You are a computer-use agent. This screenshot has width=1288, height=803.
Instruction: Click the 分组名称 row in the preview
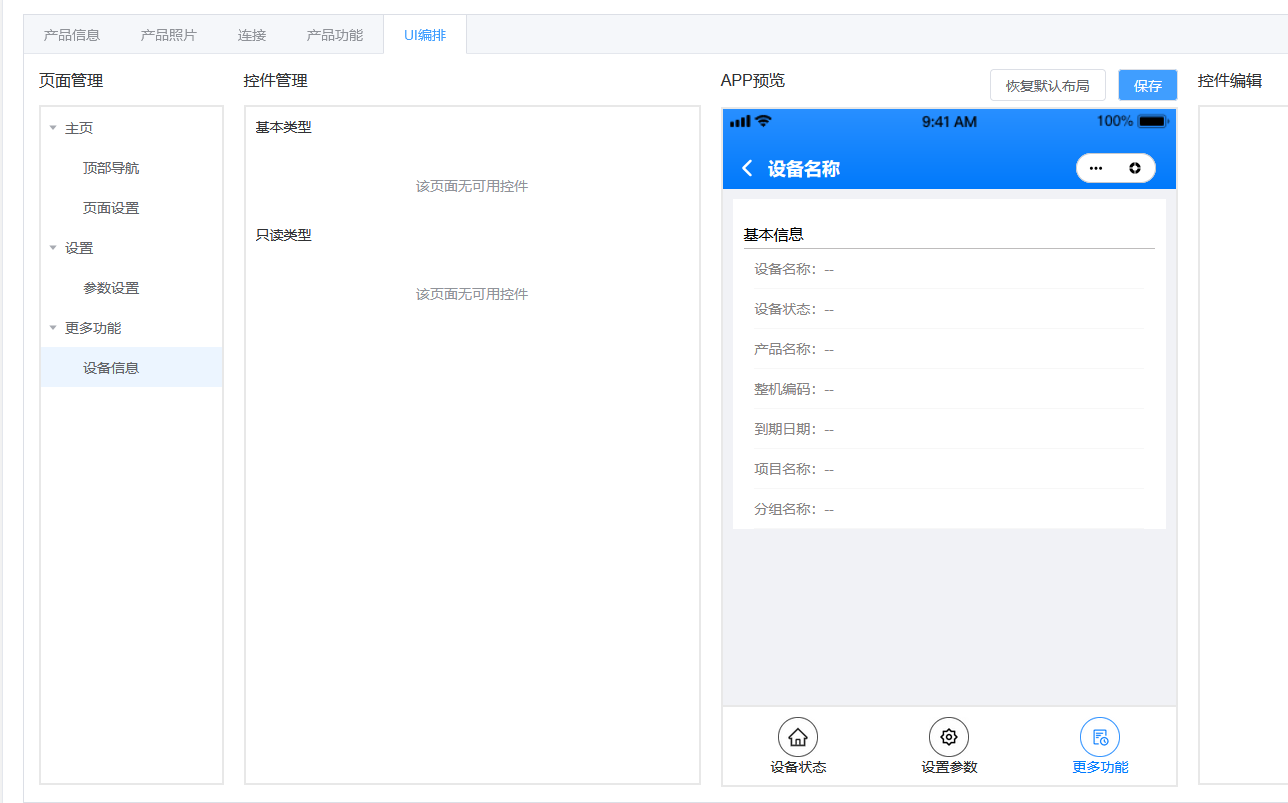click(949, 509)
